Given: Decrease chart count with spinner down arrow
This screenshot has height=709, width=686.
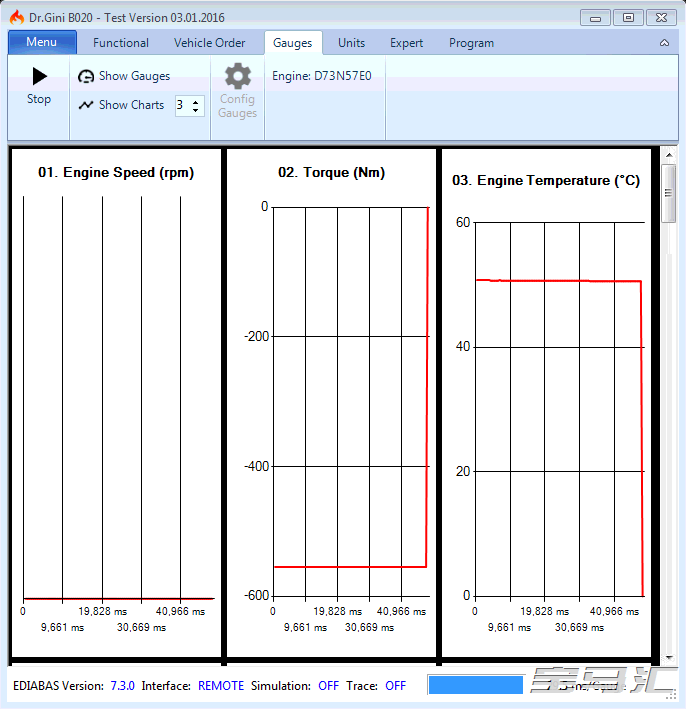Looking at the screenshot, I should coord(195,110).
